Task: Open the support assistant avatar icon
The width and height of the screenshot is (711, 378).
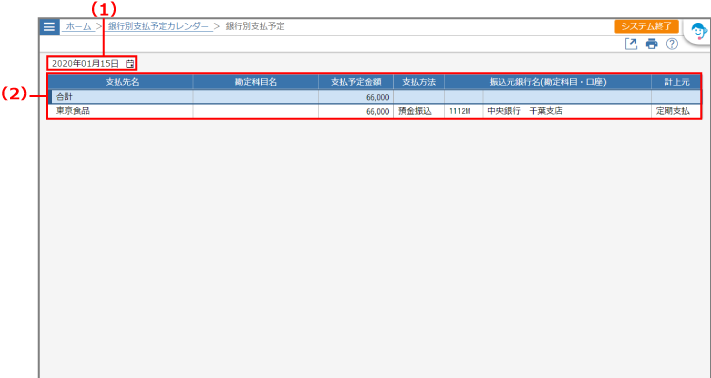Action: click(x=699, y=32)
